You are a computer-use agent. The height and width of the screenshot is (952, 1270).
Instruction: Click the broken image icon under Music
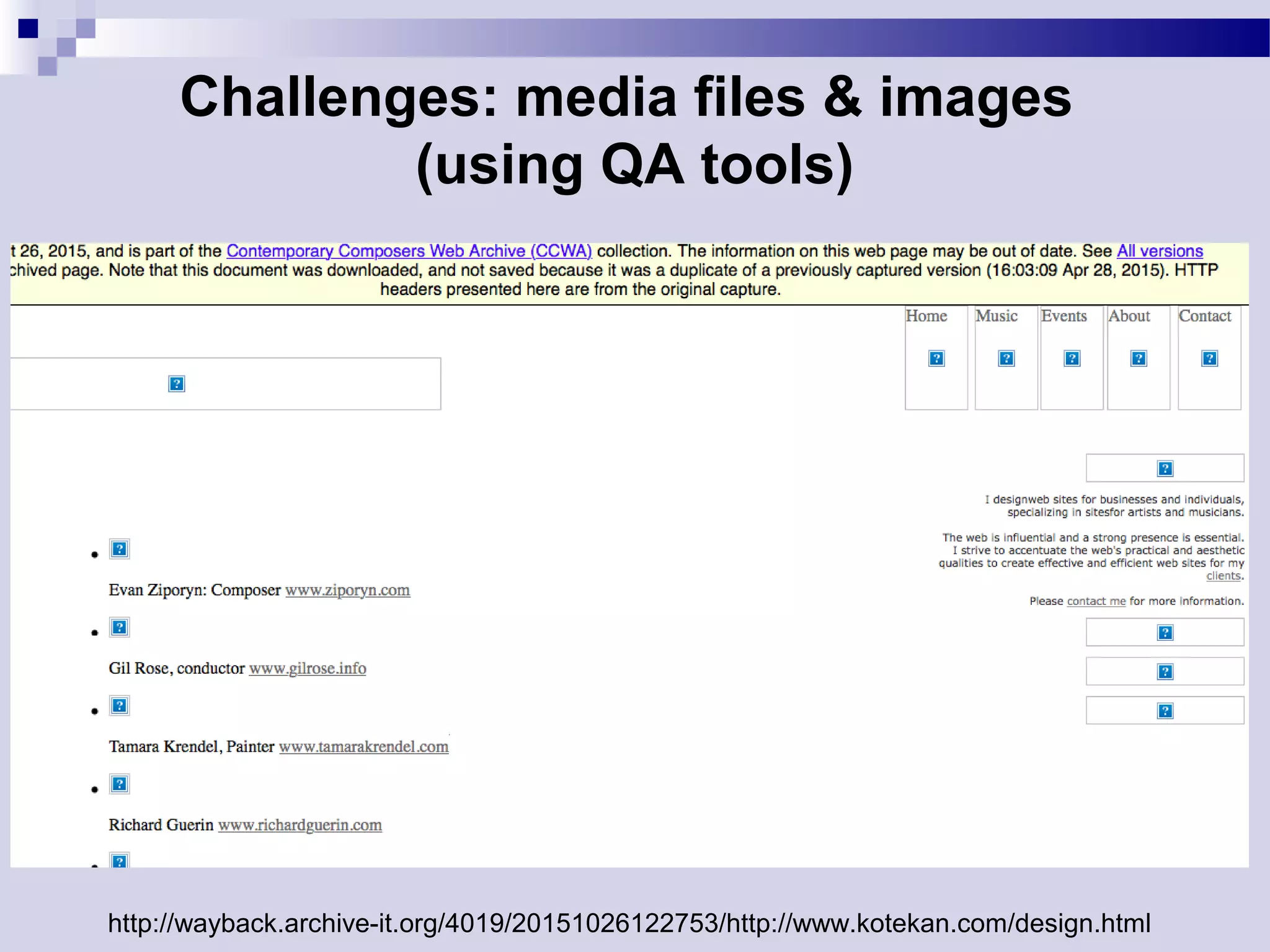tap(1006, 358)
